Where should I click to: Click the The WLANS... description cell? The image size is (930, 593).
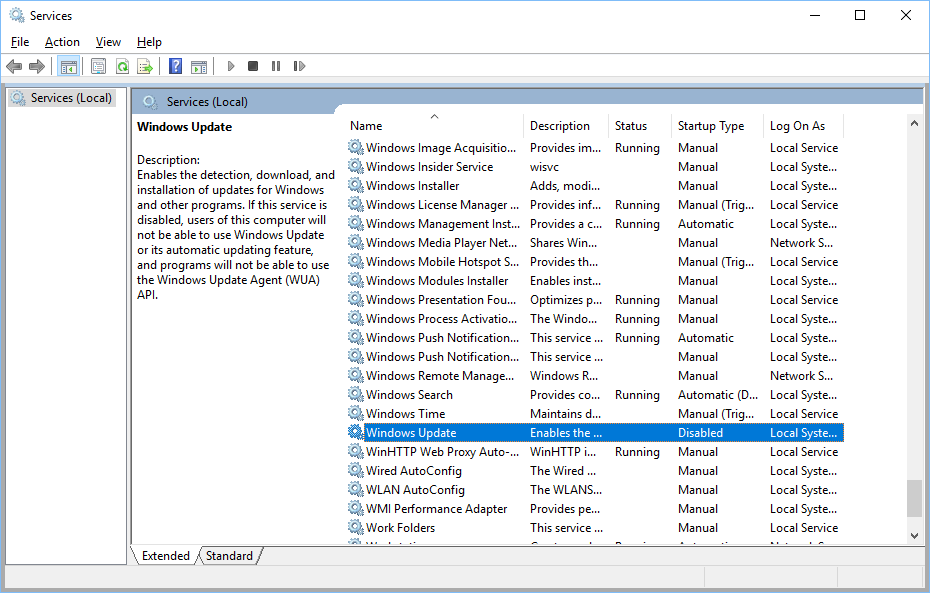click(x=566, y=489)
